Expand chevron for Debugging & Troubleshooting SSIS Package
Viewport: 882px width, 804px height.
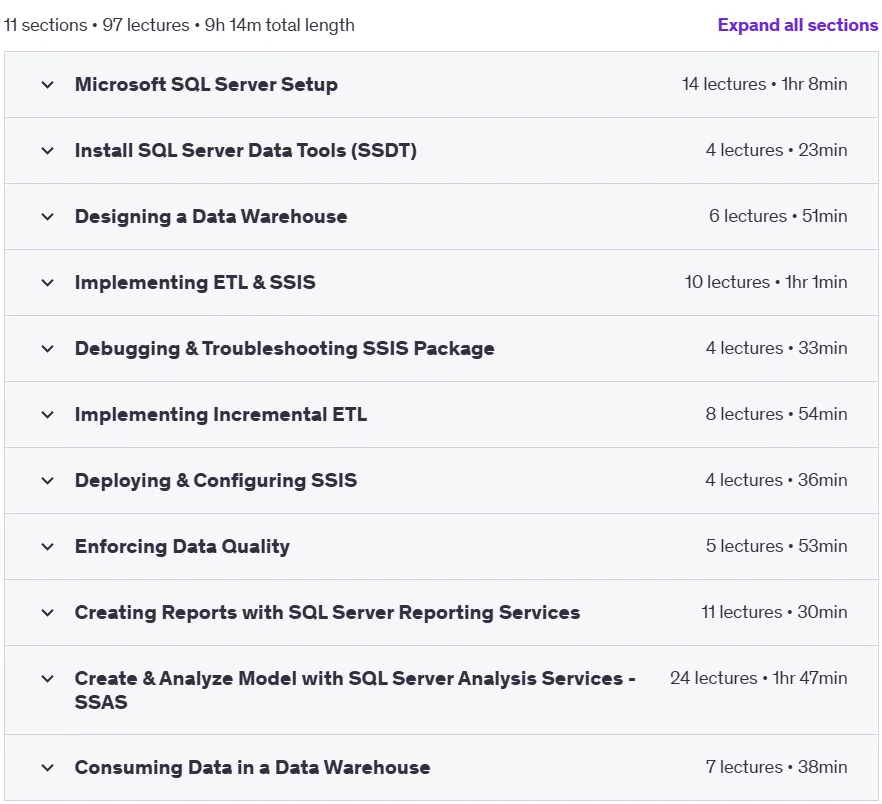[48, 349]
